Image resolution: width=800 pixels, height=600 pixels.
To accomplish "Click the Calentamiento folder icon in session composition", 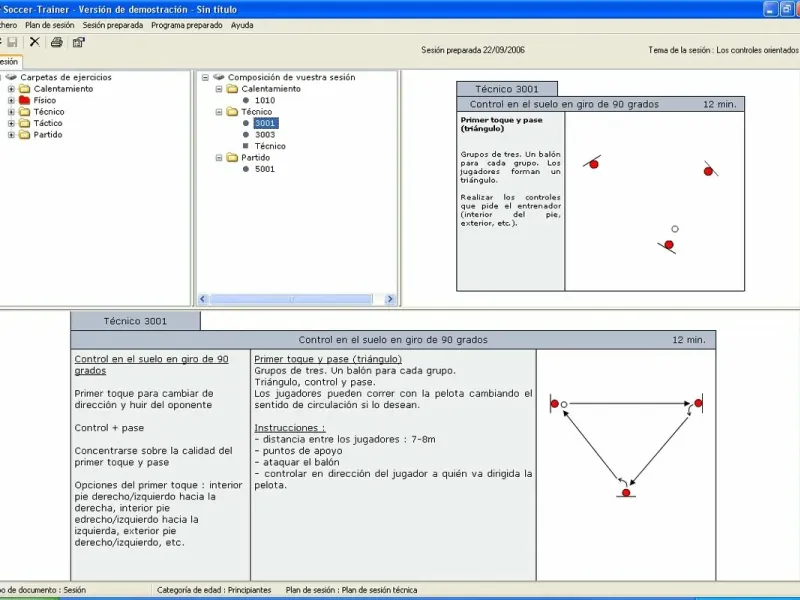I will pyautogui.click(x=232, y=89).
